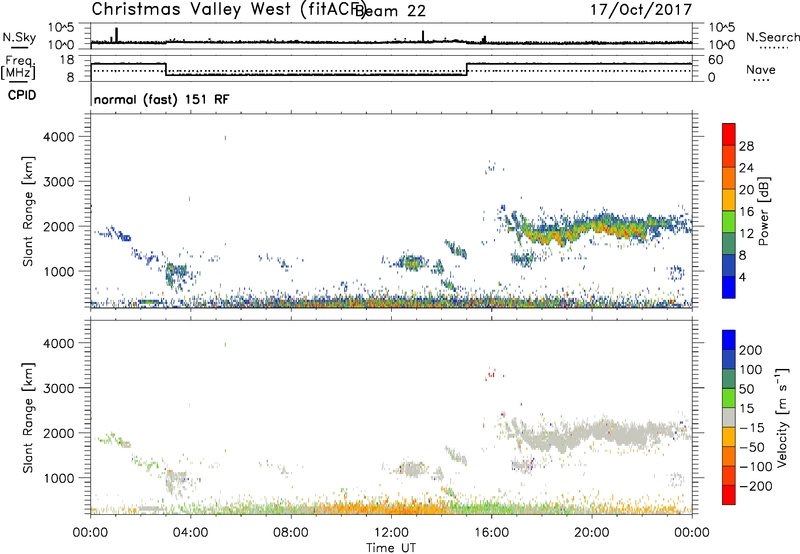
Task: Click the bright blue bottom segment of Power color bar
Action: (x=729, y=287)
